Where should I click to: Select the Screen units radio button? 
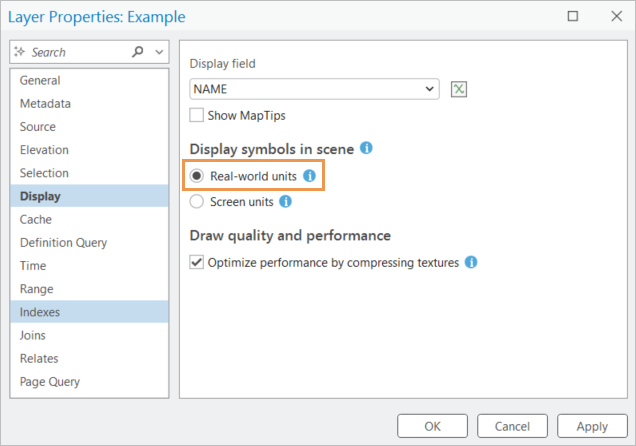[197, 201]
